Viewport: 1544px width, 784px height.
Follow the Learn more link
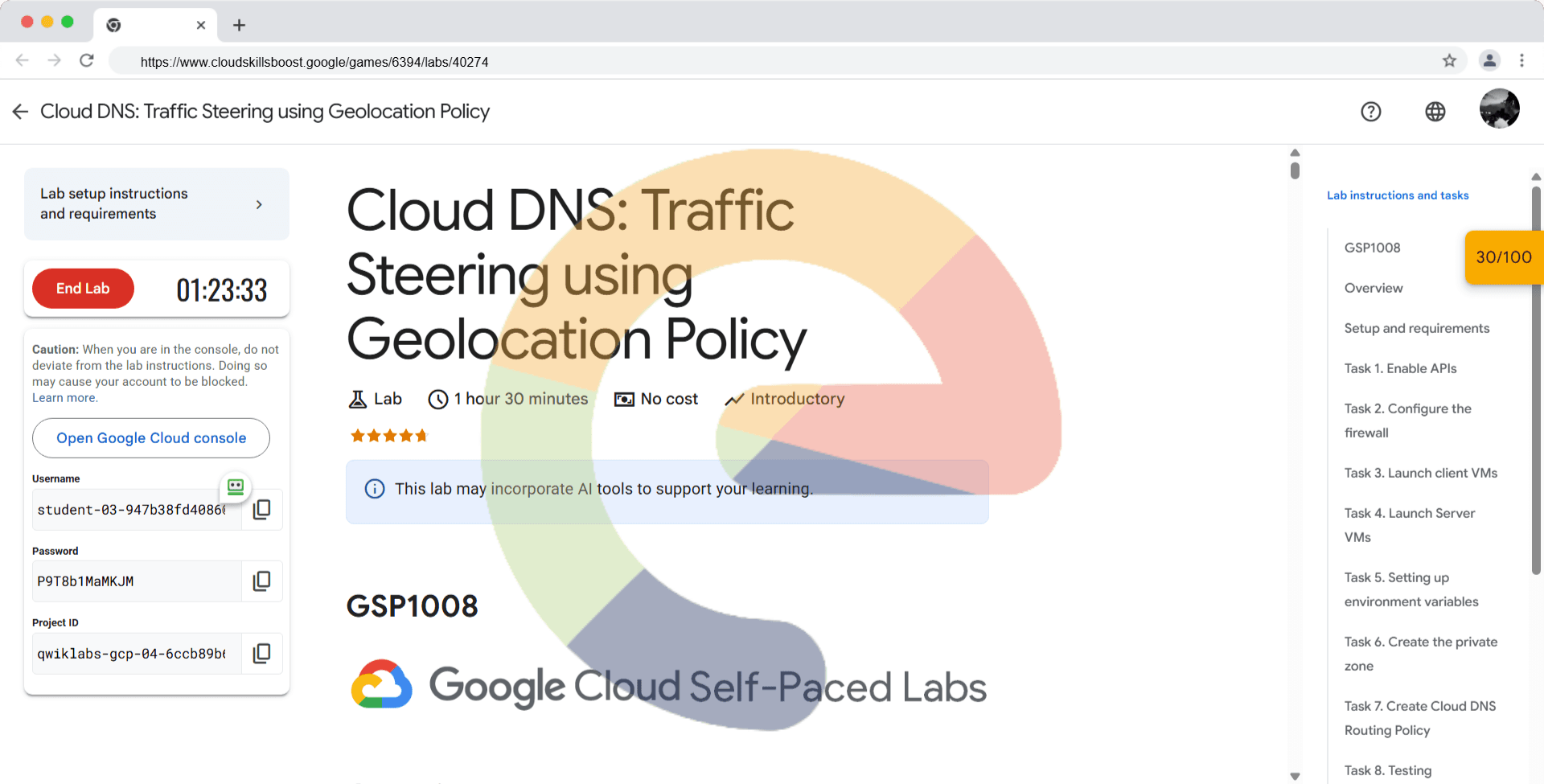[x=64, y=398]
